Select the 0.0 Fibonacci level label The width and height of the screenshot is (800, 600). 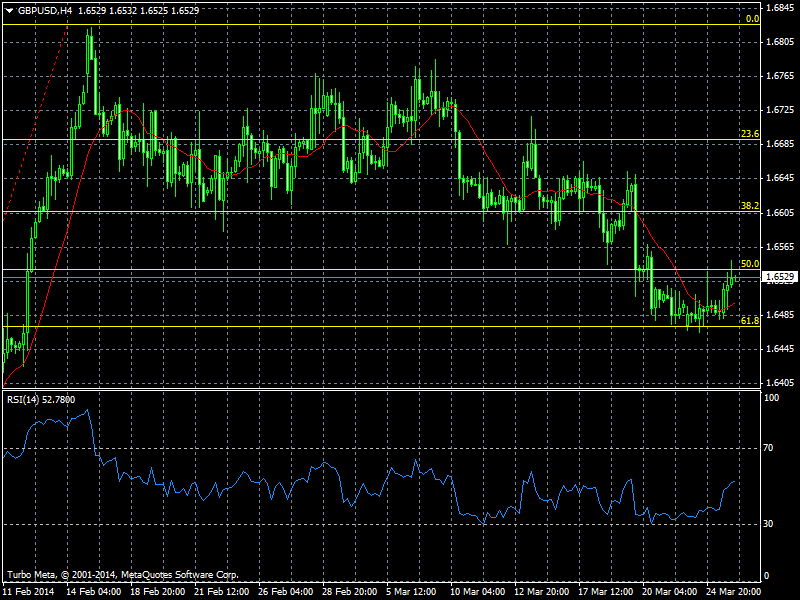tap(753, 18)
